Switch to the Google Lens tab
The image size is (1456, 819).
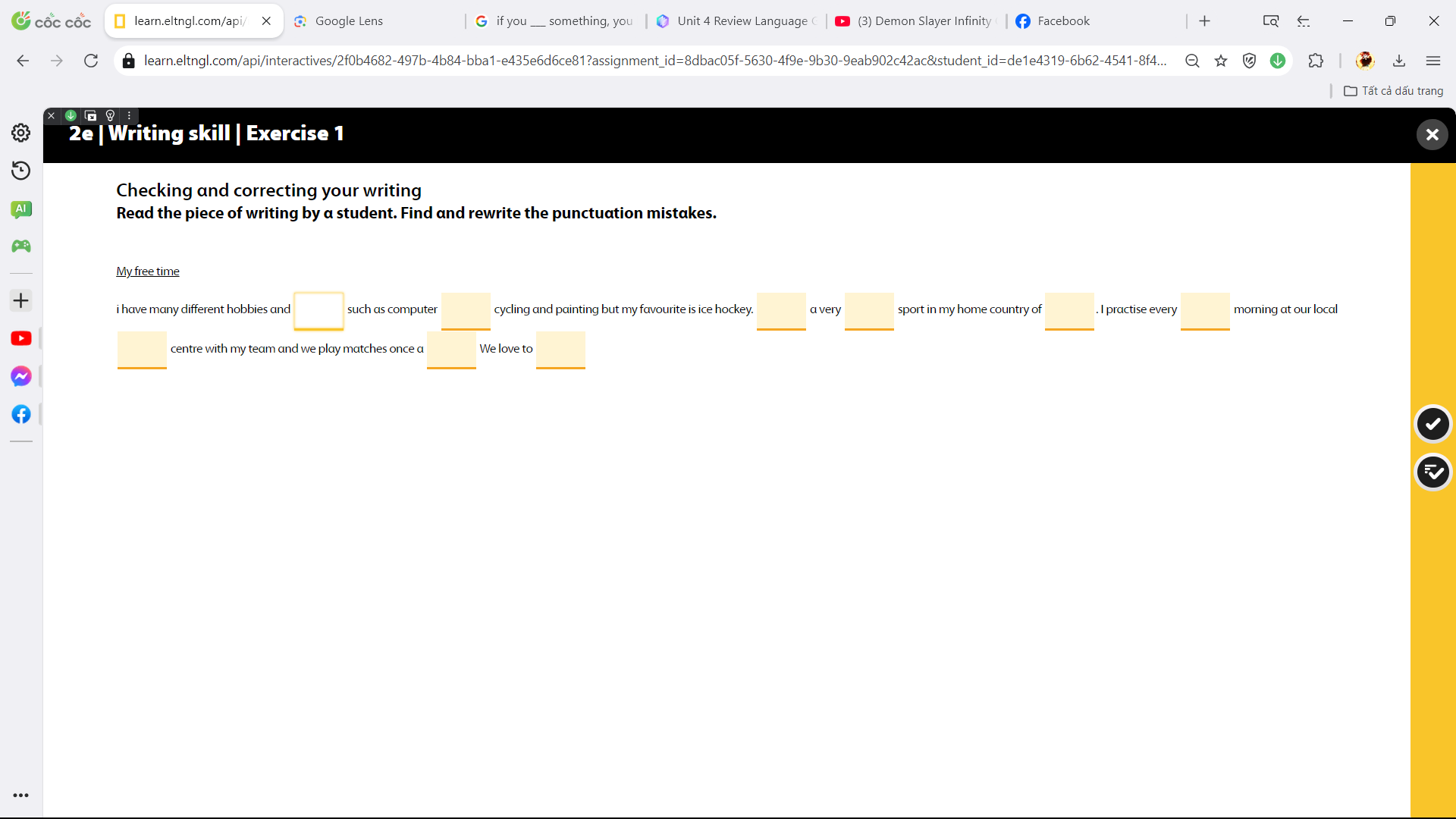click(374, 21)
